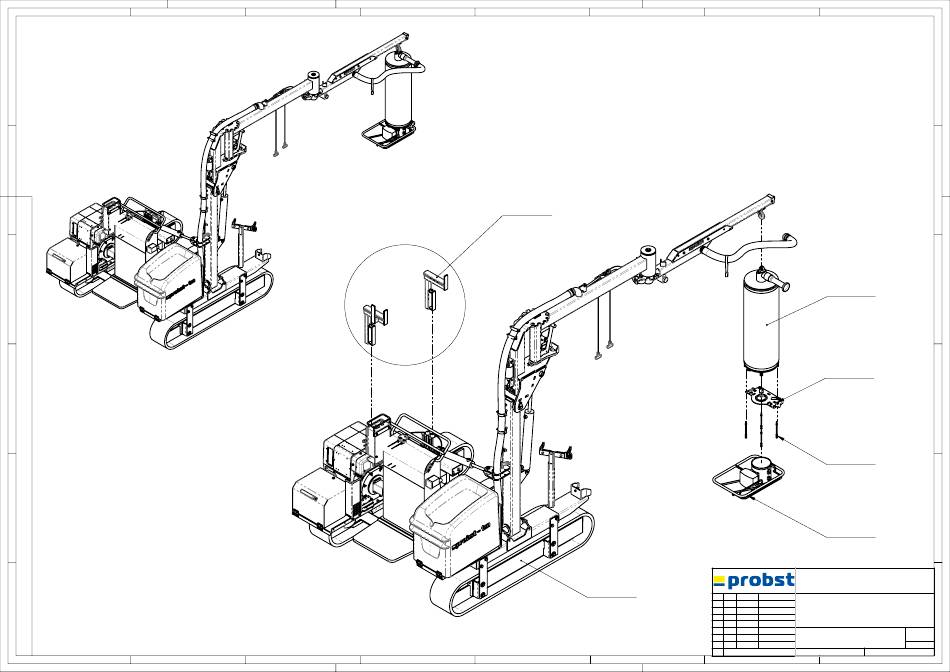Select the detached vacuum cylinder in exploded view

click(x=763, y=319)
